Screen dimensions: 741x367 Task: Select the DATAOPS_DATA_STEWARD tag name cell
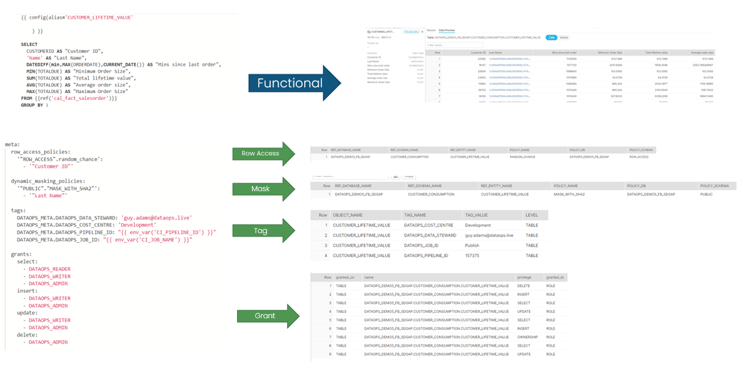coord(431,235)
